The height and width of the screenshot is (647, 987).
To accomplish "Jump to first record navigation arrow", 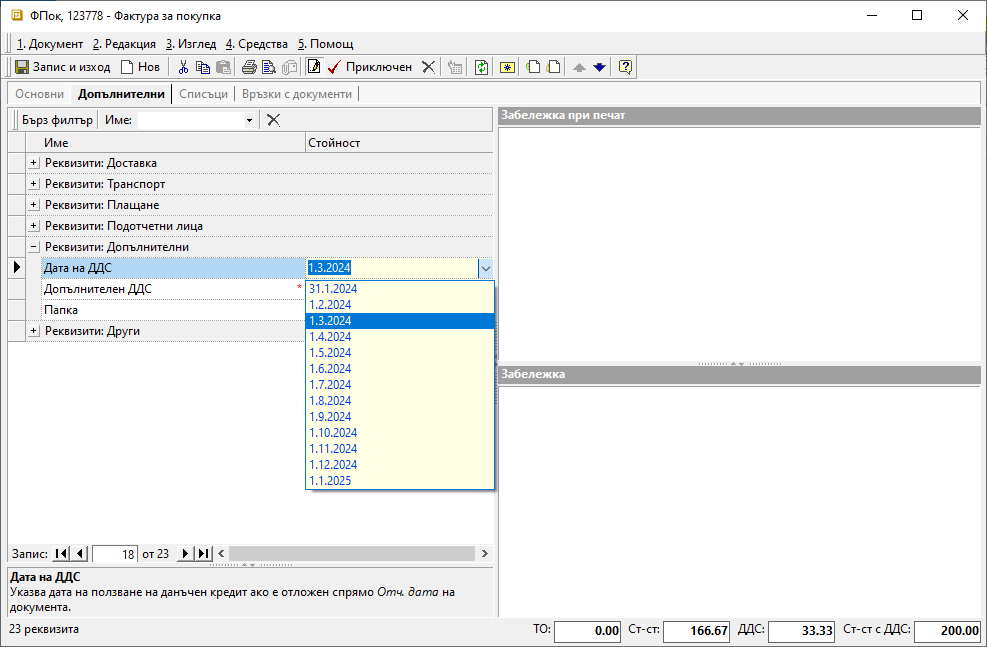I will pos(61,553).
